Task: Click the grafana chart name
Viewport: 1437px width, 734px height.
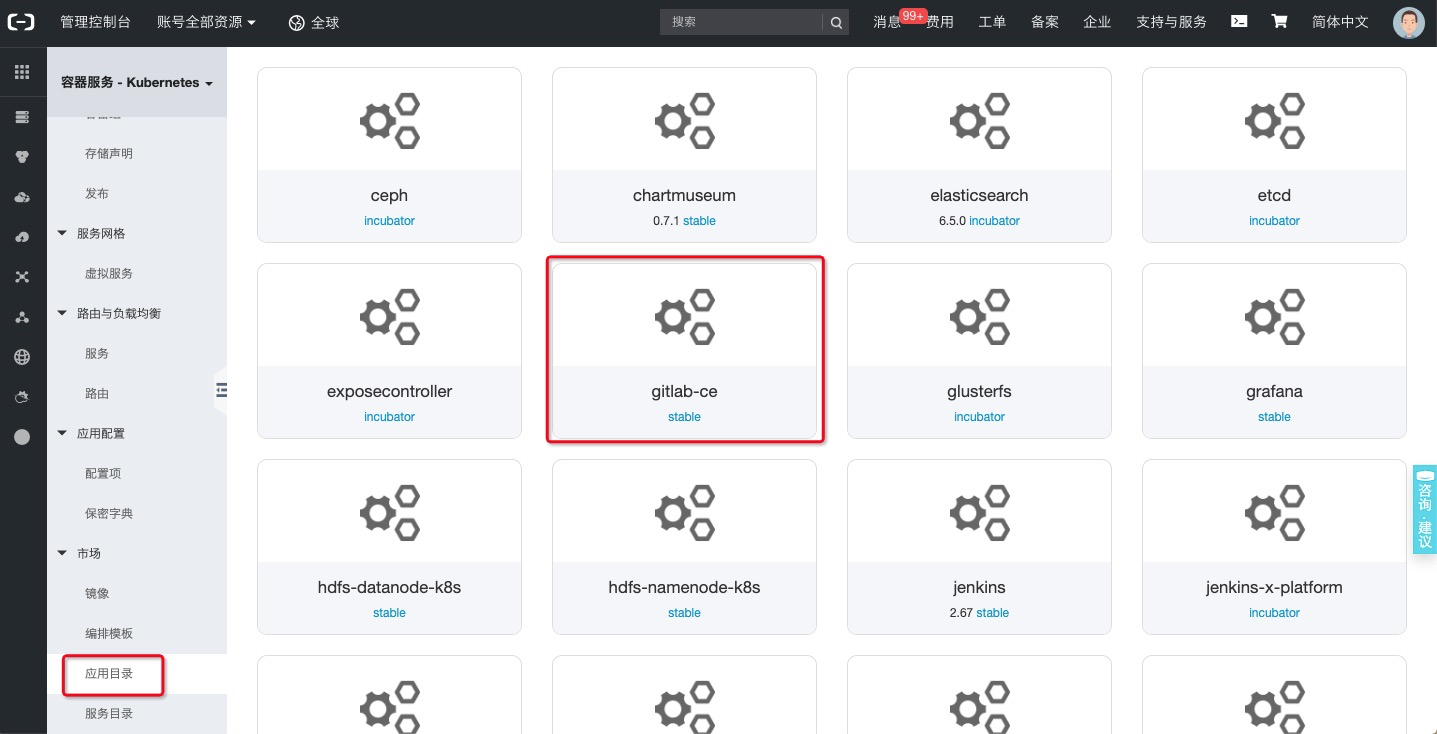Action: coord(1274,391)
